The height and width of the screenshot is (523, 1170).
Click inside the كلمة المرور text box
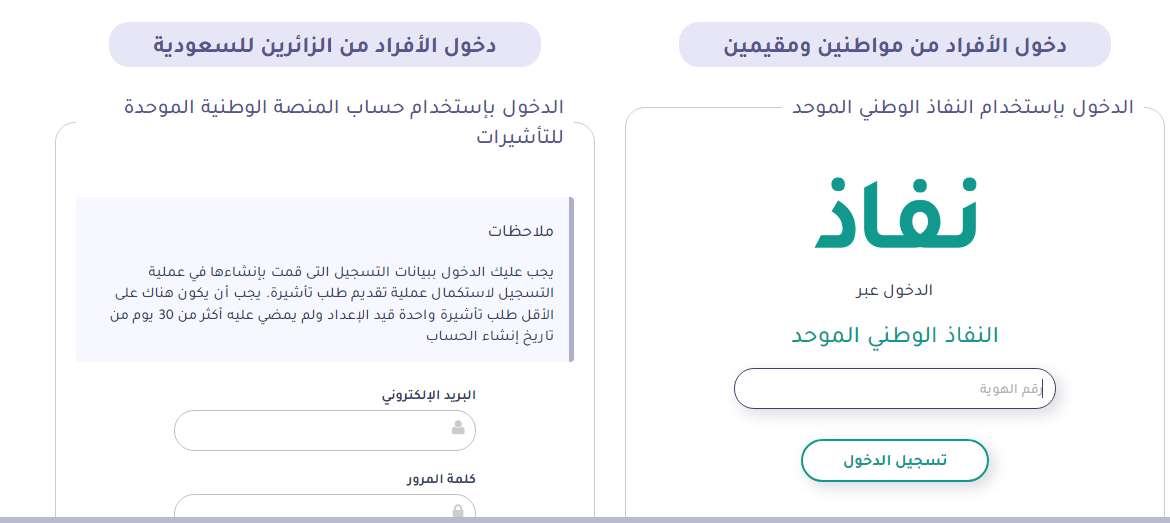(x=325, y=507)
